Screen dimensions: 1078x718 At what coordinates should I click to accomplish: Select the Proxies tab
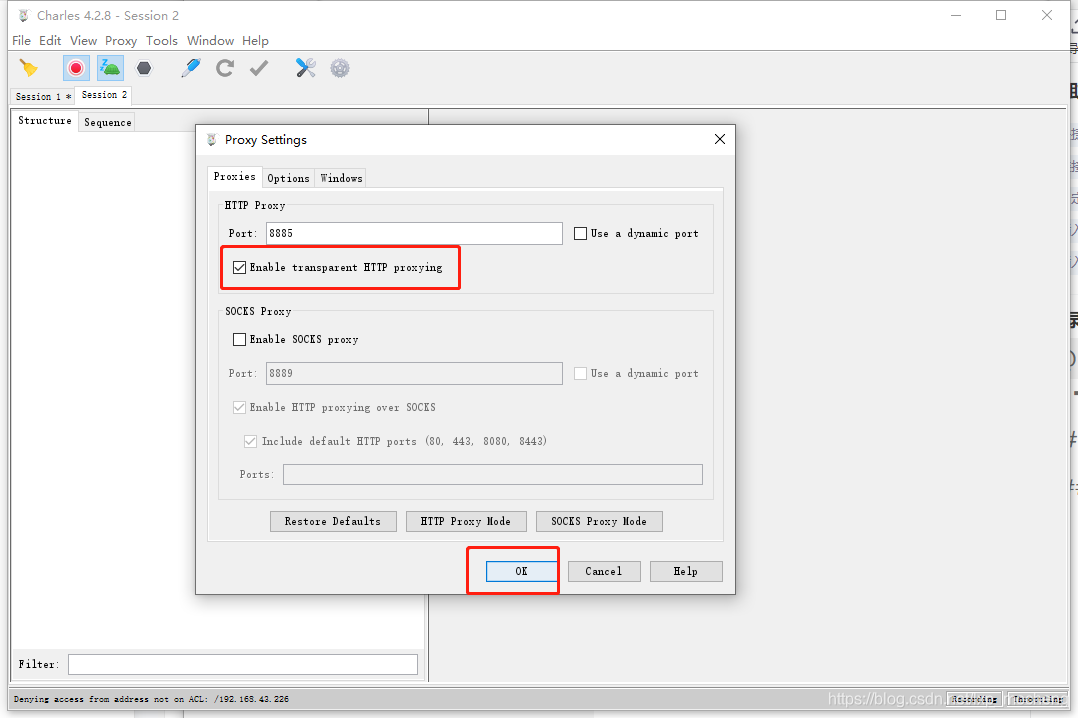click(234, 177)
